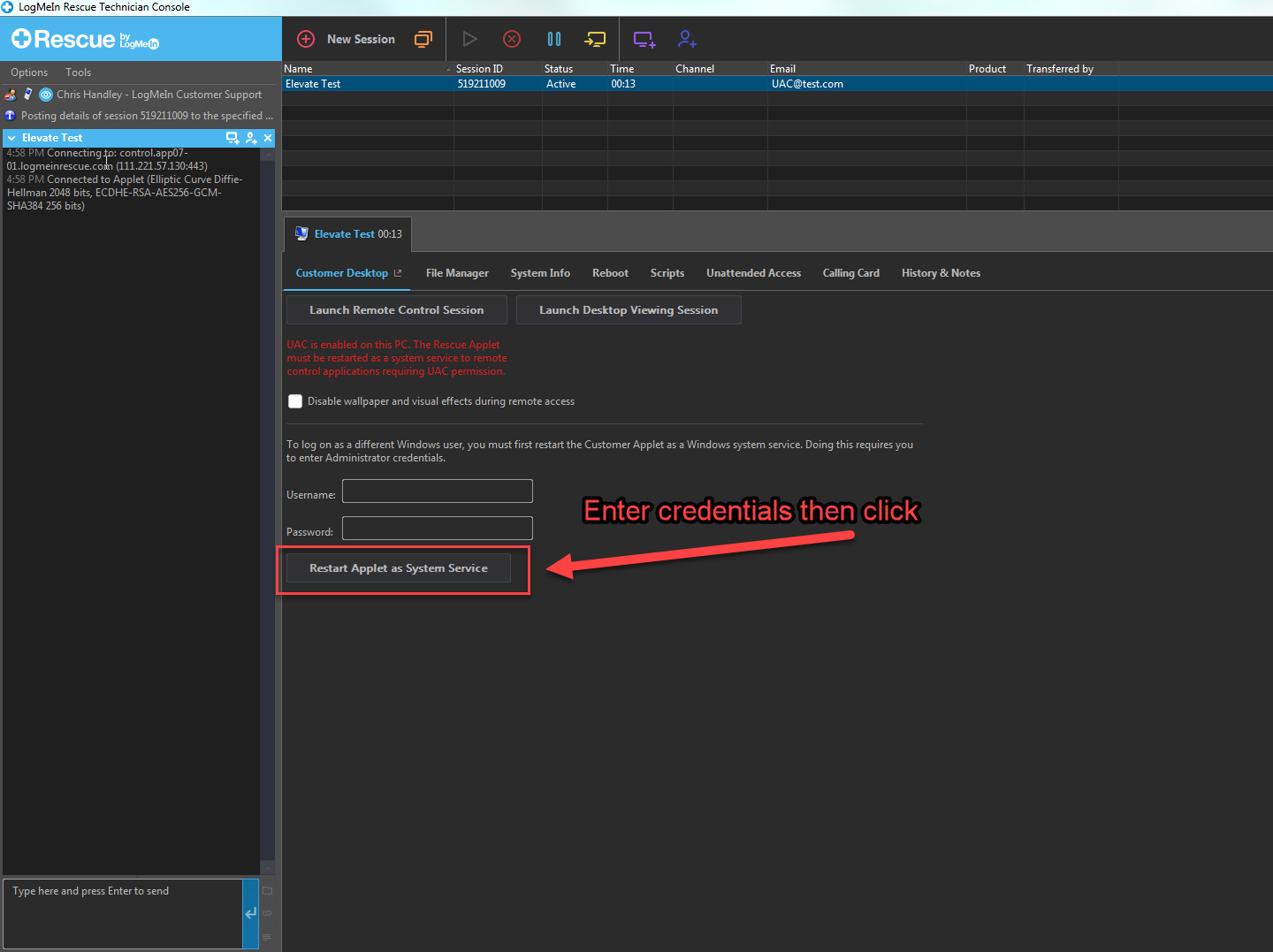The height and width of the screenshot is (952, 1273).
Task: Click the chat message input box
Action: point(123,913)
